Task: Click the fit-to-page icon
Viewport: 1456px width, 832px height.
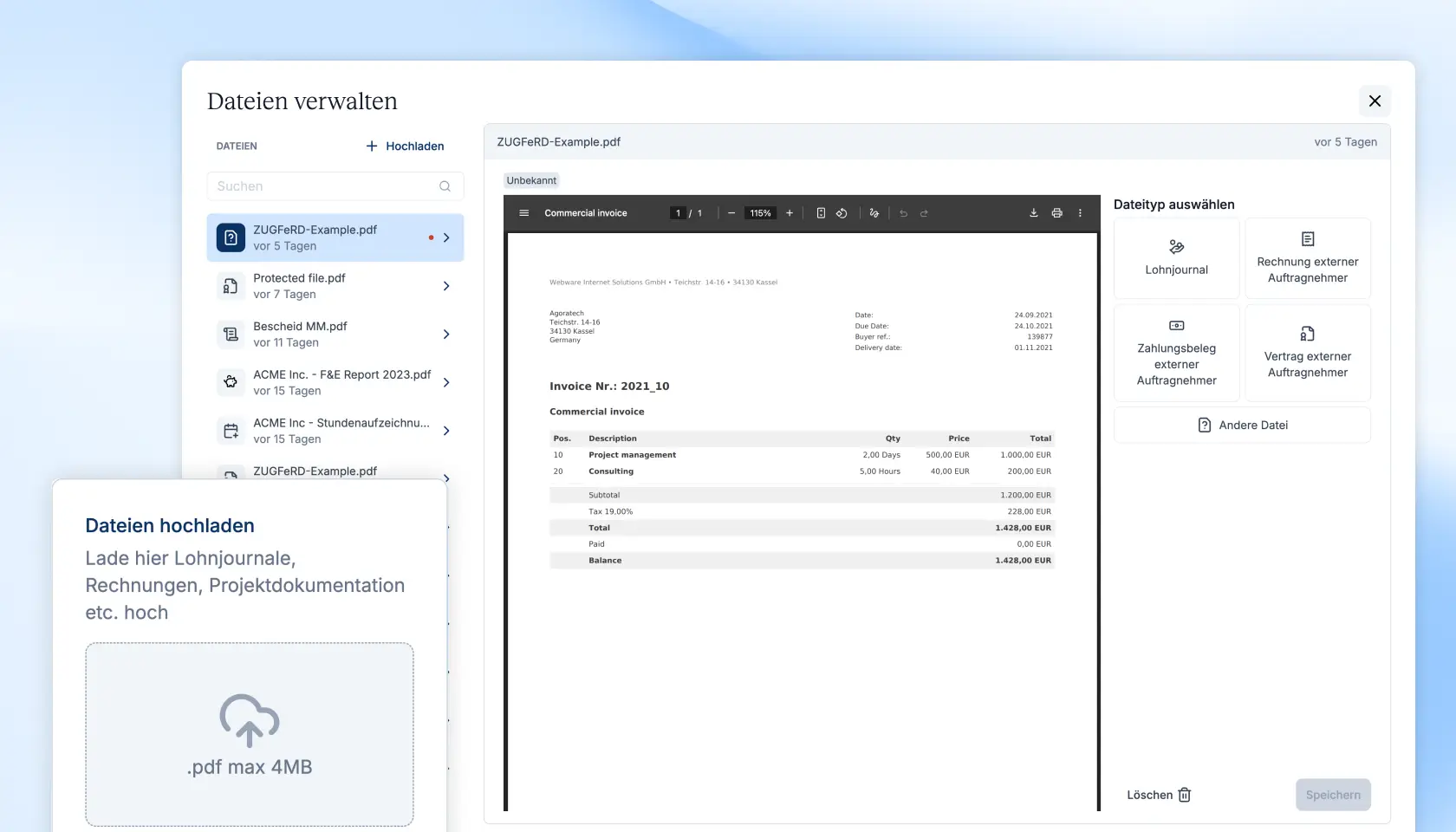Action: coord(821,213)
